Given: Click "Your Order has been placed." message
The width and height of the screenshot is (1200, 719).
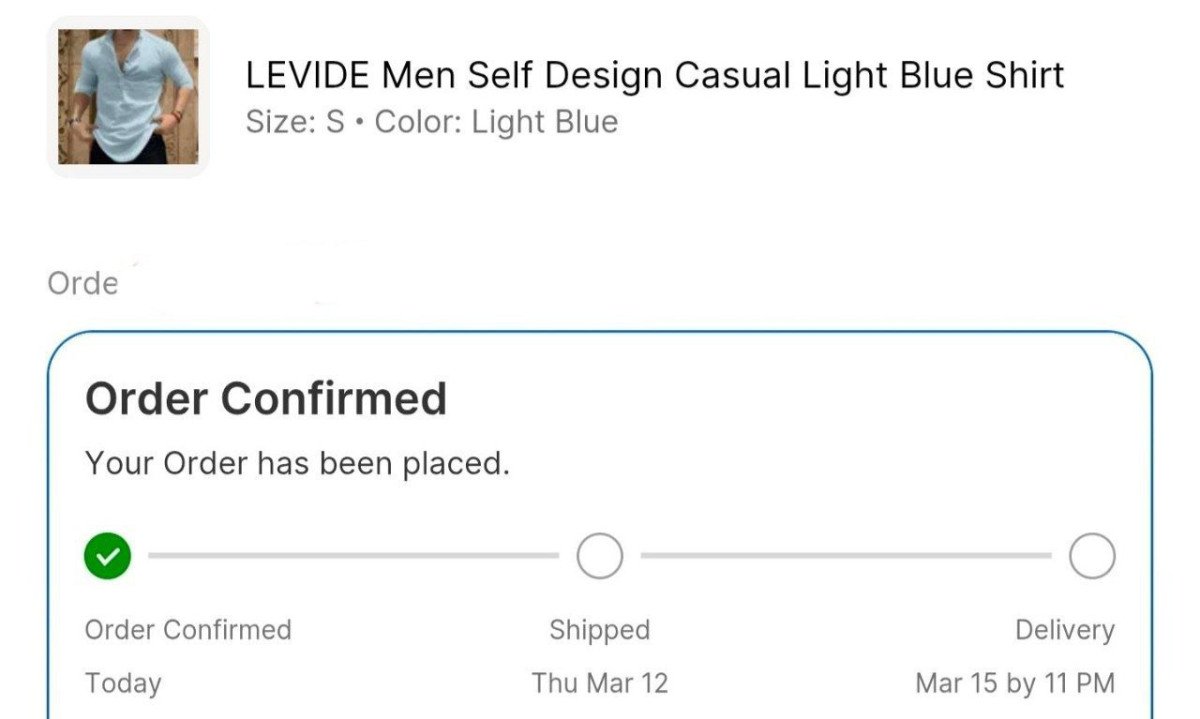Looking at the screenshot, I should click(297, 463).
